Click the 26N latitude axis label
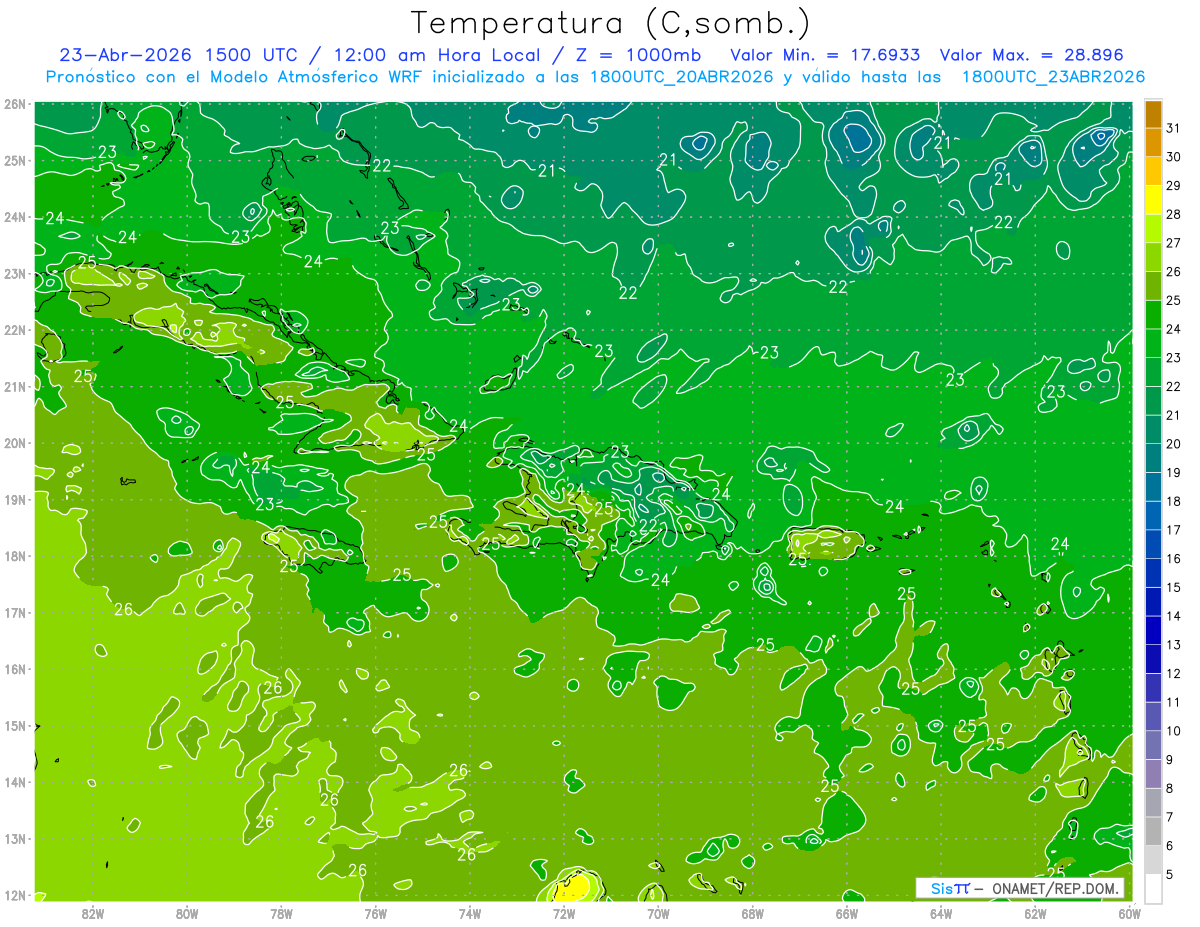The width and height of the screenshot is (1200, 927). click(15, 104)
